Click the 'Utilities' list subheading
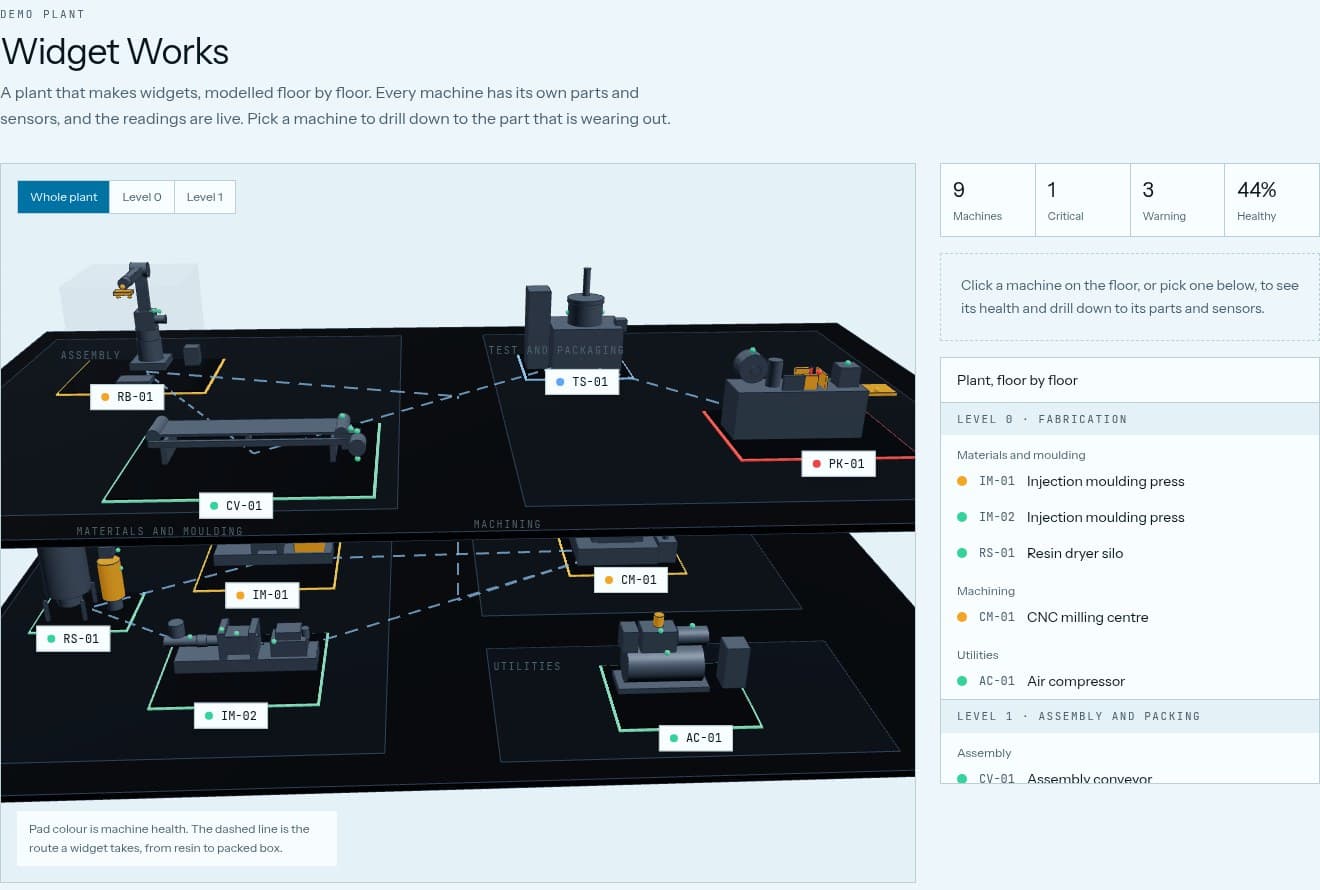The width and height of the screenshot is (1320, 890). [x=978, y=655]
